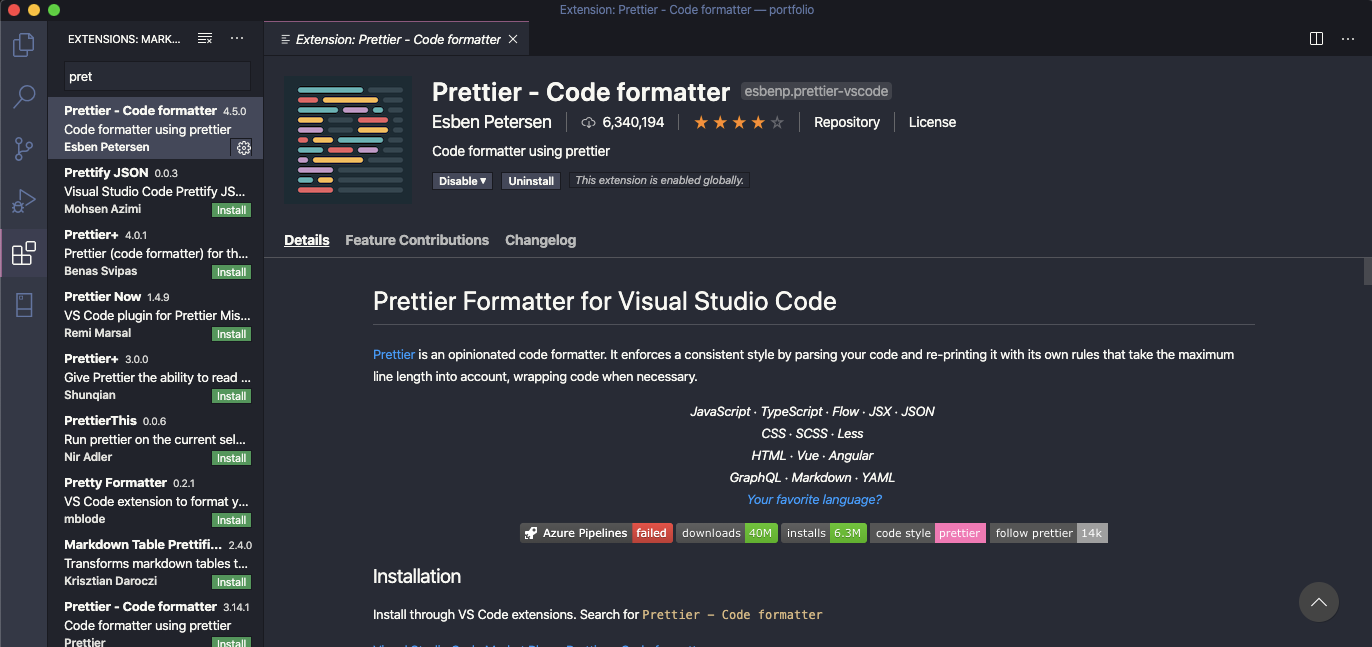The image size is (1372, 647).
Task: Open the Search view
Action: click(x=22, y=96)
